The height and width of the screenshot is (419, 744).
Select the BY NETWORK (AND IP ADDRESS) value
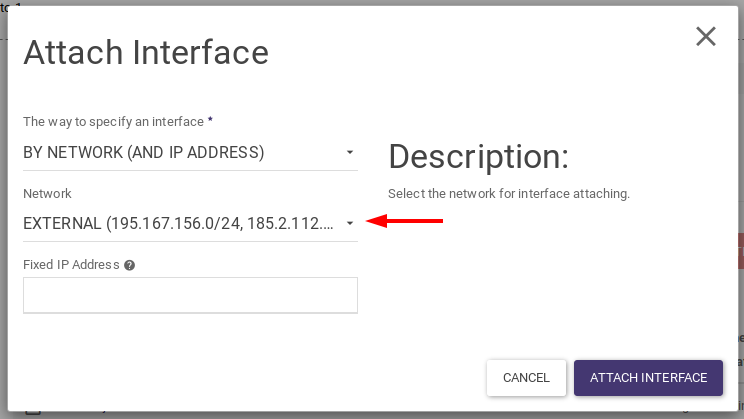point(143,153)
